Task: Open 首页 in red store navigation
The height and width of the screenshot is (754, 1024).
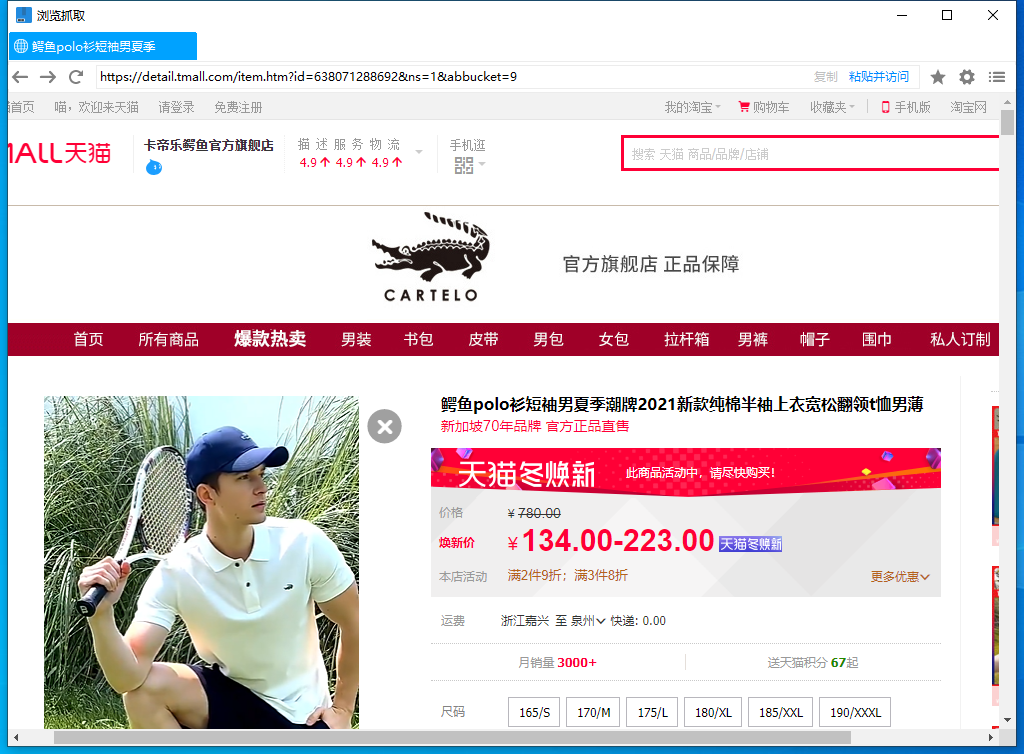Action: click(88, 339)
